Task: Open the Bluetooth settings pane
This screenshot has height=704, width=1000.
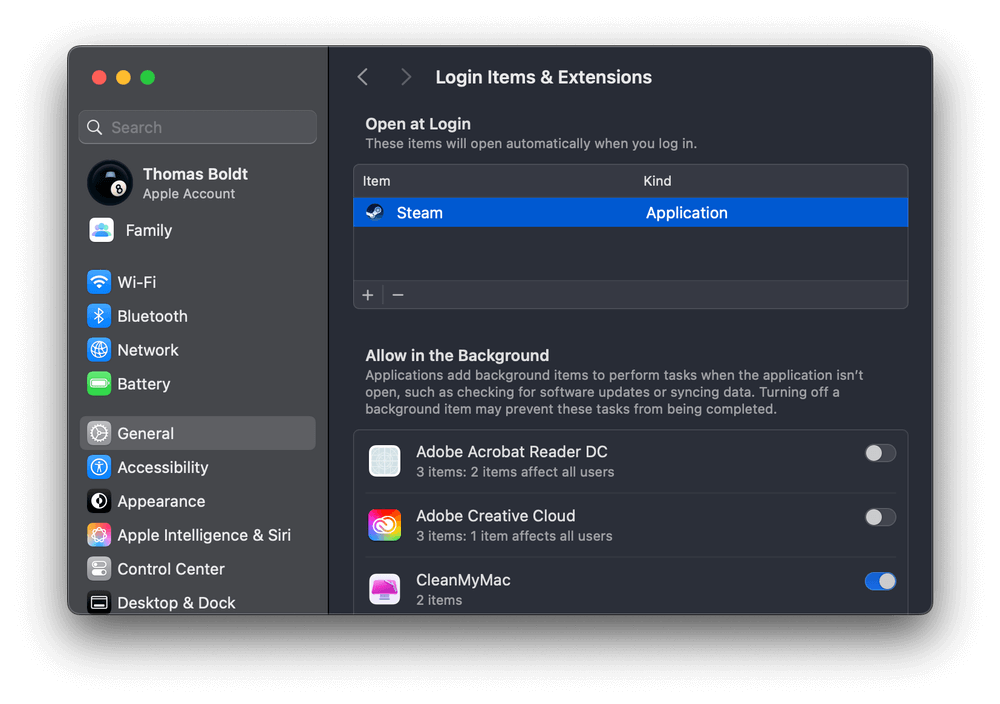Action: click(x=198, y=316)
